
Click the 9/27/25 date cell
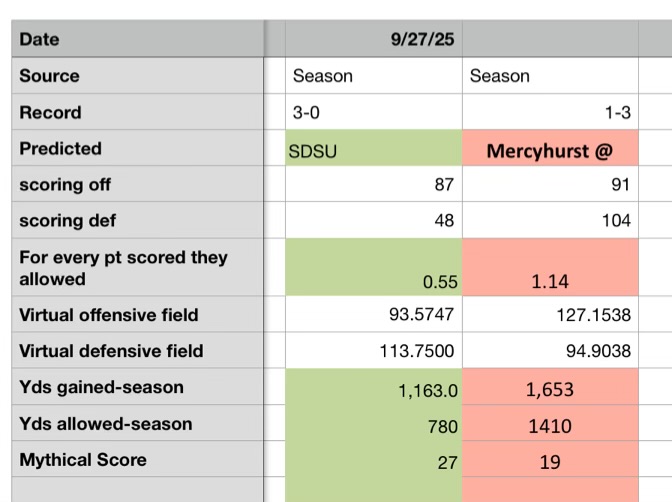pyautogui.click(x=375, y=40)
